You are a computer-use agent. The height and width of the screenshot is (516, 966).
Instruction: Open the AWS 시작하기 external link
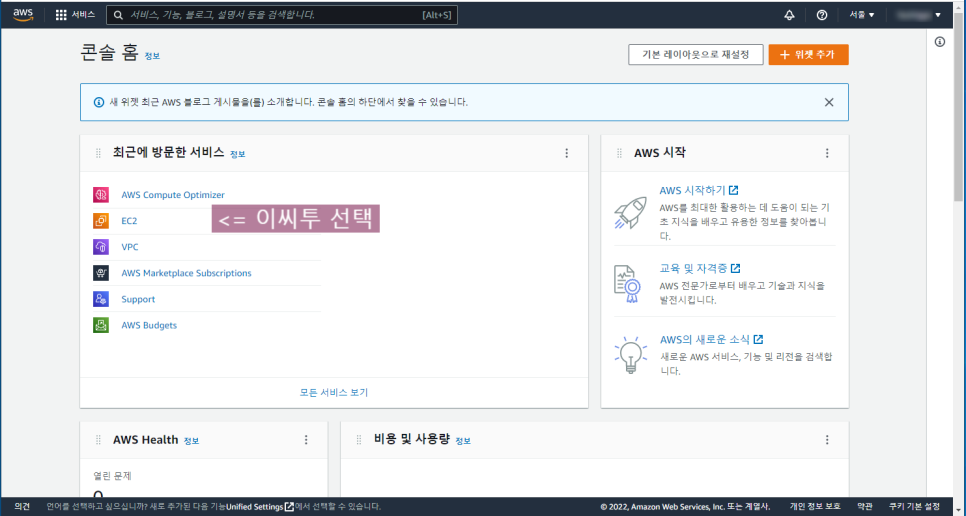click(699, 191)
